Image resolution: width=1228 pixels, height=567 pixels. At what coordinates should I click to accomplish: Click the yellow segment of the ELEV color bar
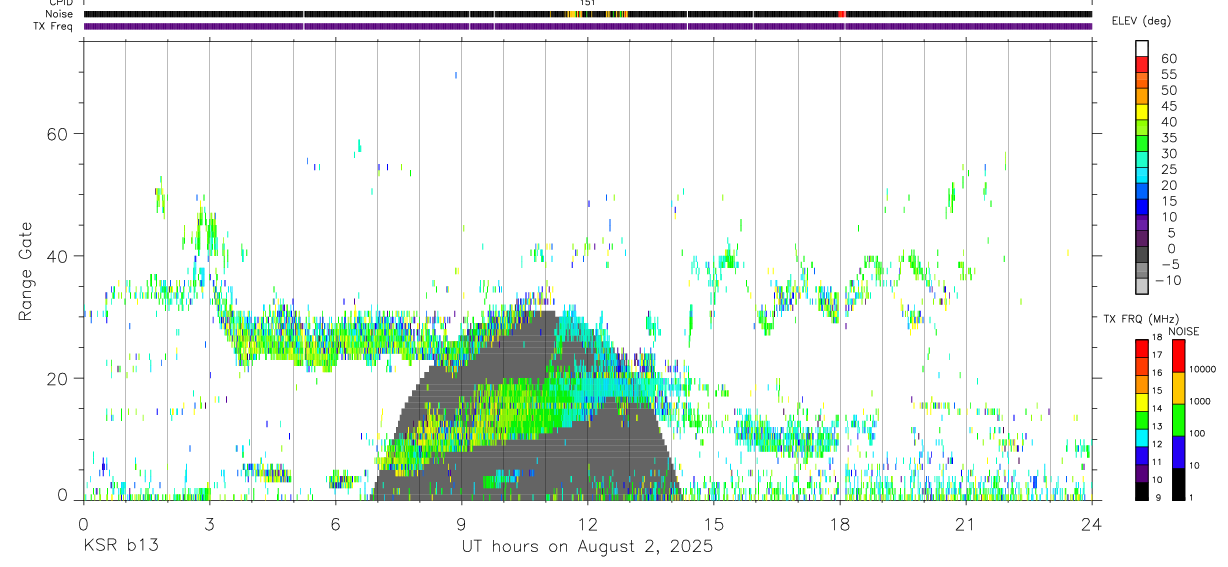tap(1142, 112)
